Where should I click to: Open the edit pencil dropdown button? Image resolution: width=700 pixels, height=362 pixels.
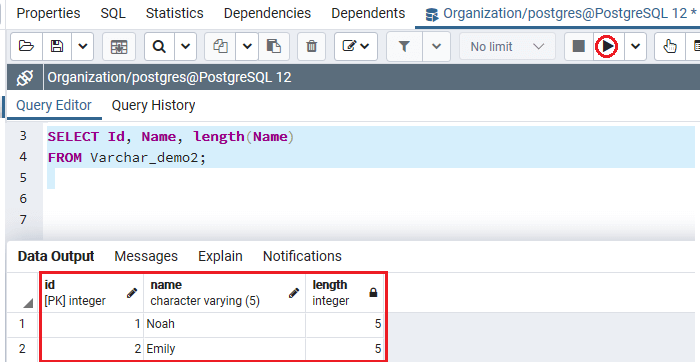pyautogui.click(x=356, y=46)
